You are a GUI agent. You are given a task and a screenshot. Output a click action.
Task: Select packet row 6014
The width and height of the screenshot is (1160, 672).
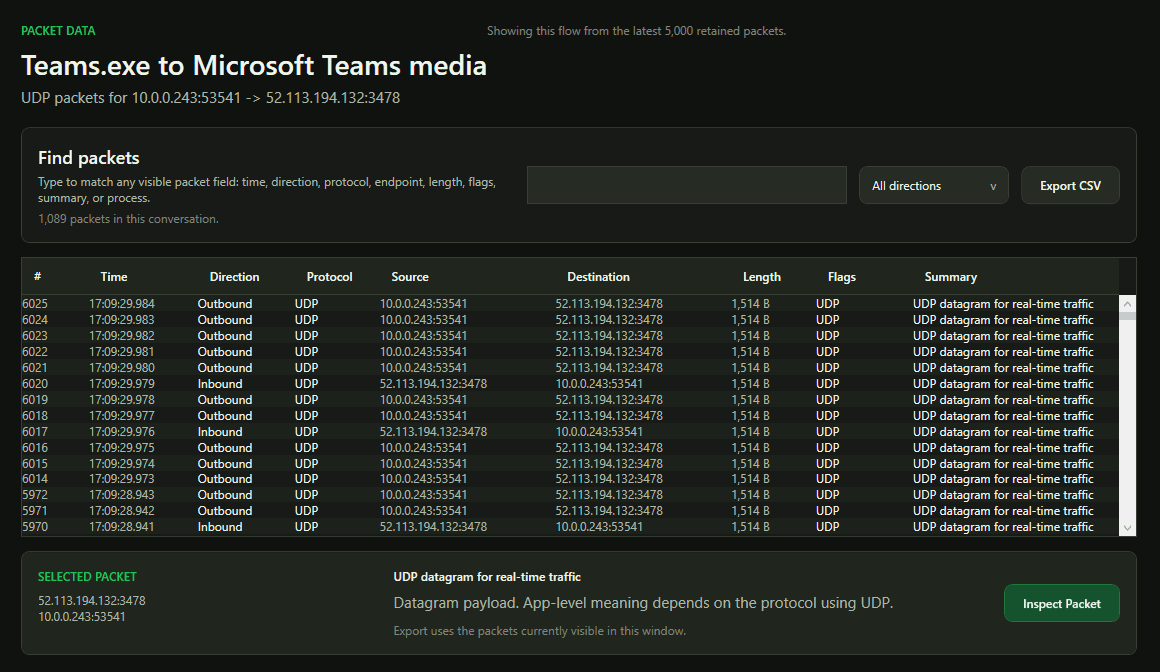coord(570,479)
